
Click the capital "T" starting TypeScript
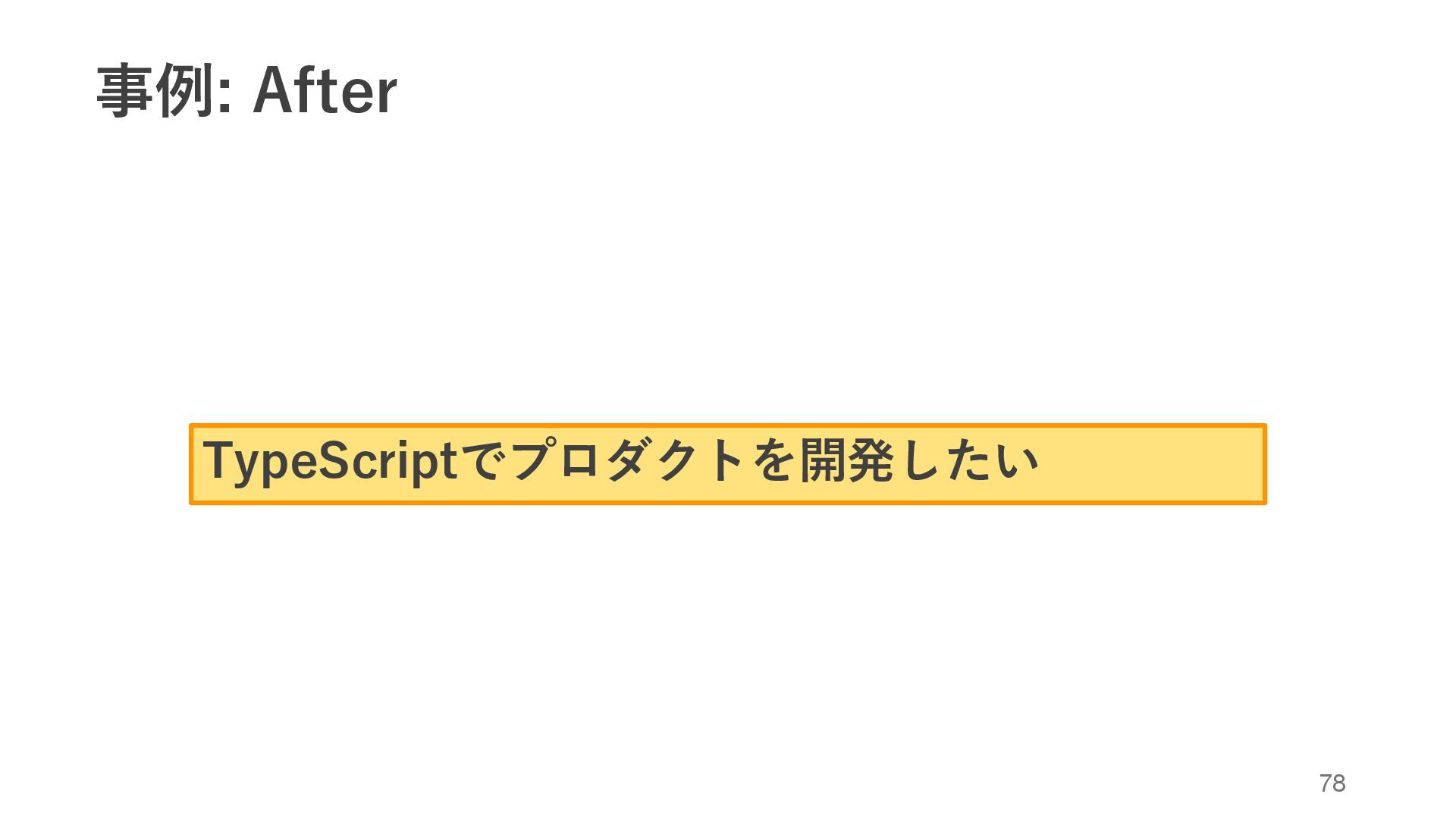(x=216, y=460)
